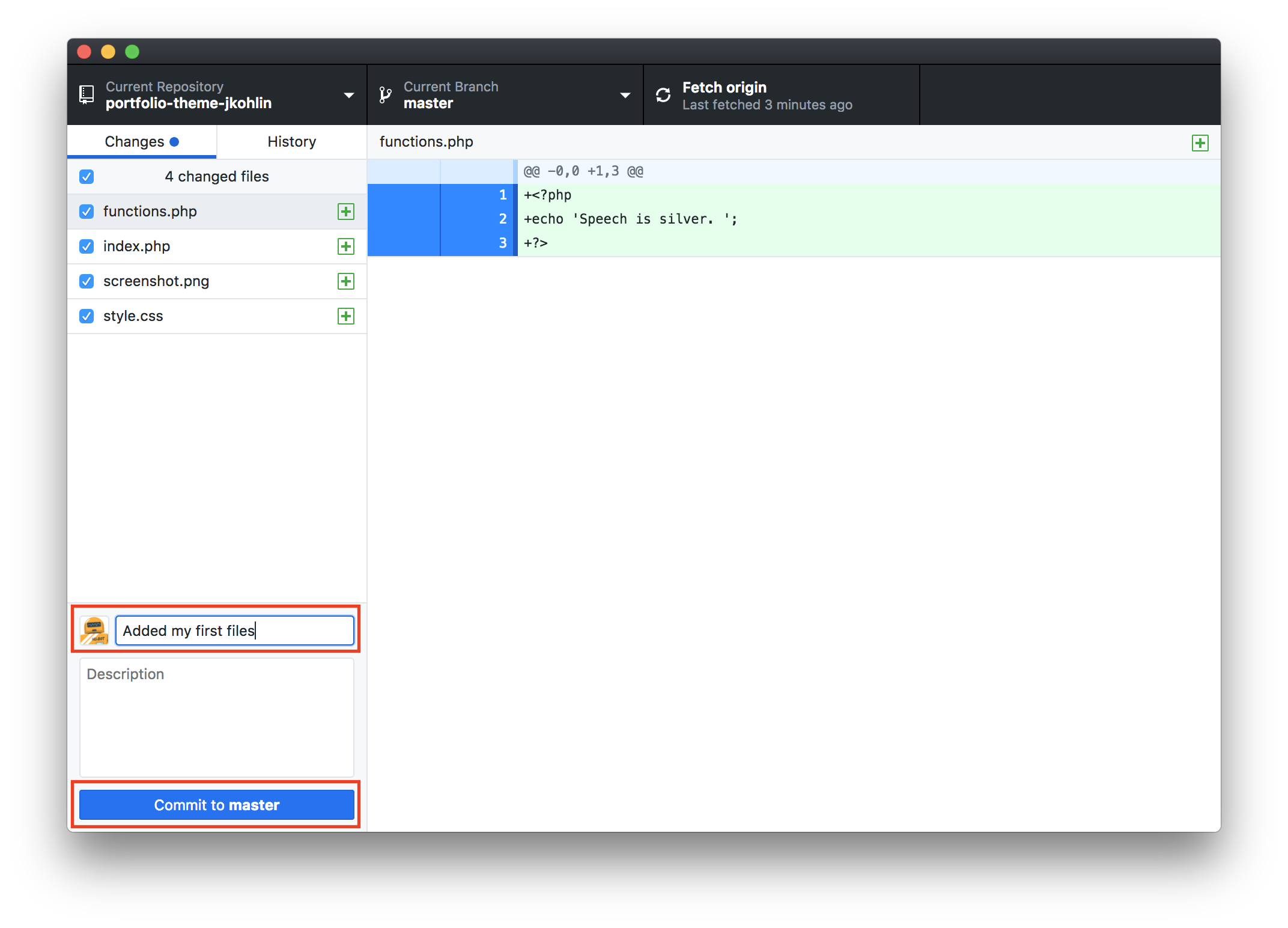The image size is (1288, 928).
Task: Click the added-file icon for index.php row
Action: point(346,246)
